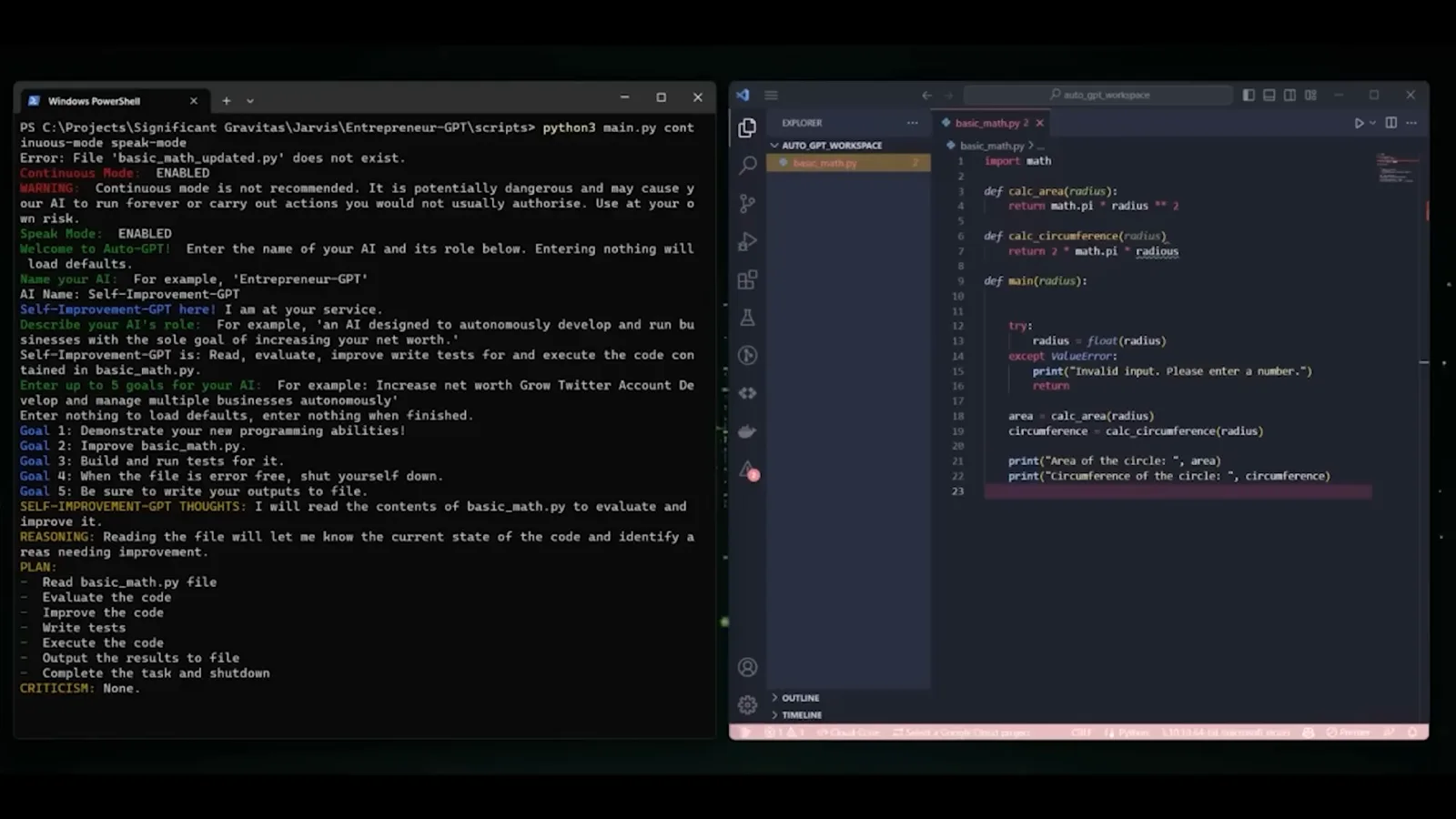Image resolution: width=1456 pixels, height=819 pixels.
Task: Open the Extensions view
Action: [747, 279]
